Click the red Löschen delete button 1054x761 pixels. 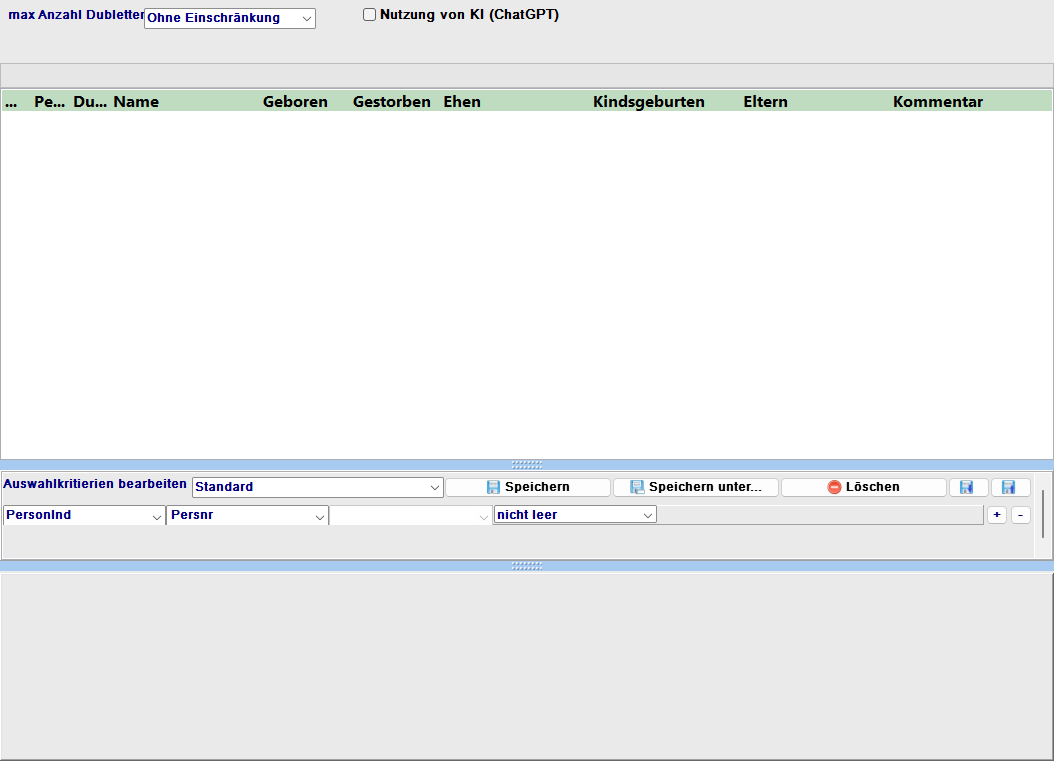click(x=863, y=487)
